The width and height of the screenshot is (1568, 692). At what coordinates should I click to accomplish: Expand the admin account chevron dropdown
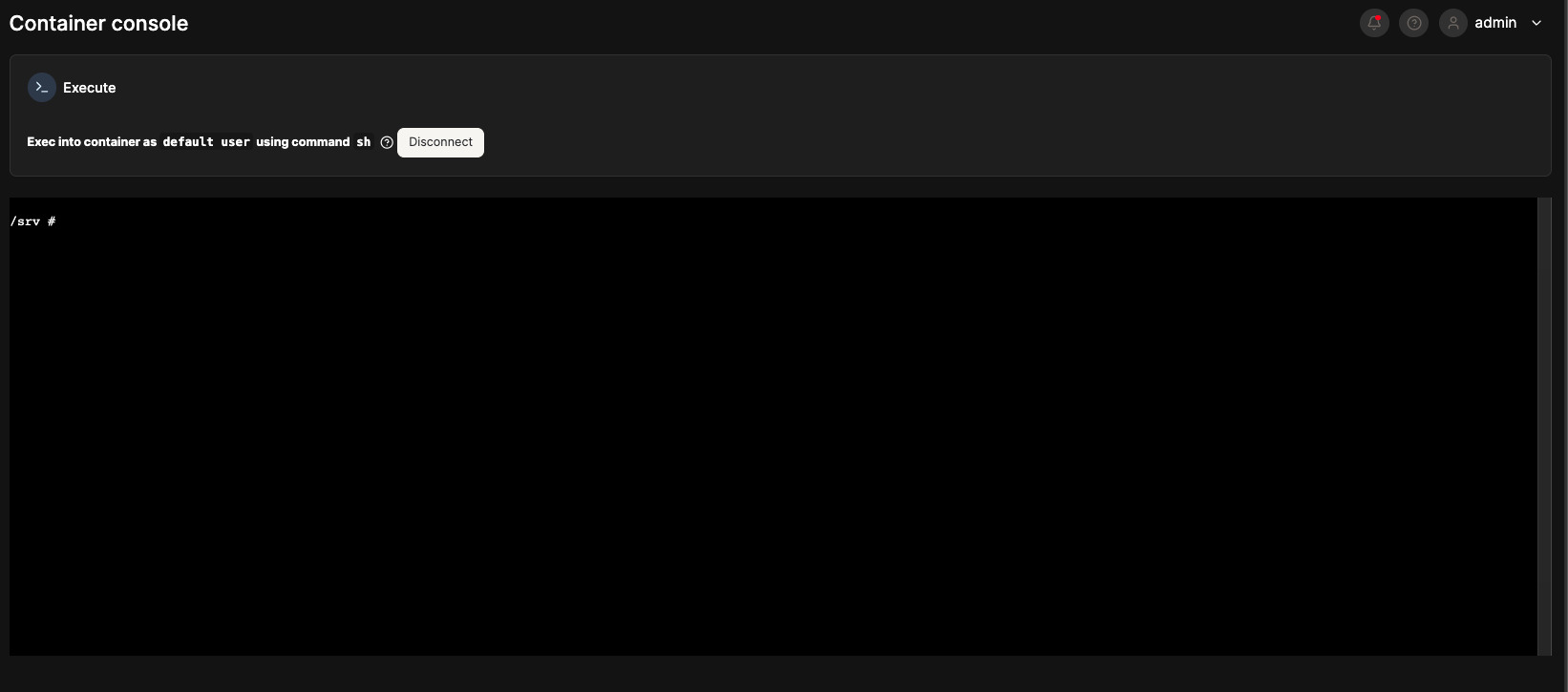tap(1536, 23)
